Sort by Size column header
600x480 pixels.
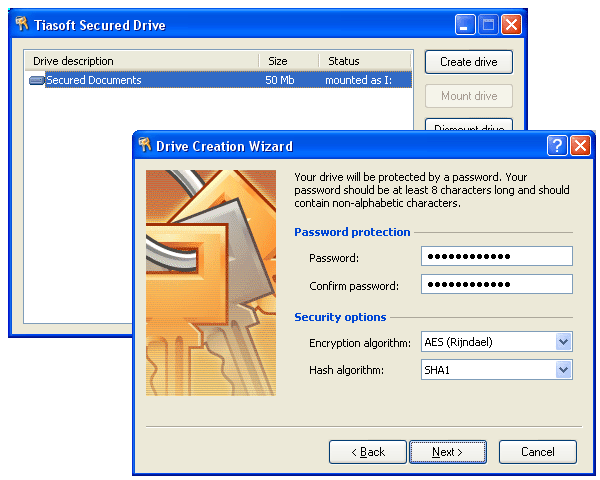pyautogui.click(x=289, y=61)
